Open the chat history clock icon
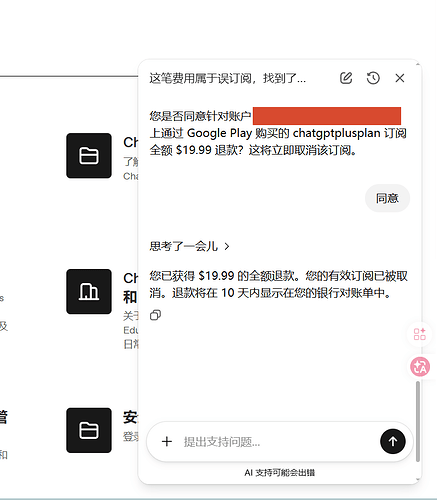 [x=373, y=78]
